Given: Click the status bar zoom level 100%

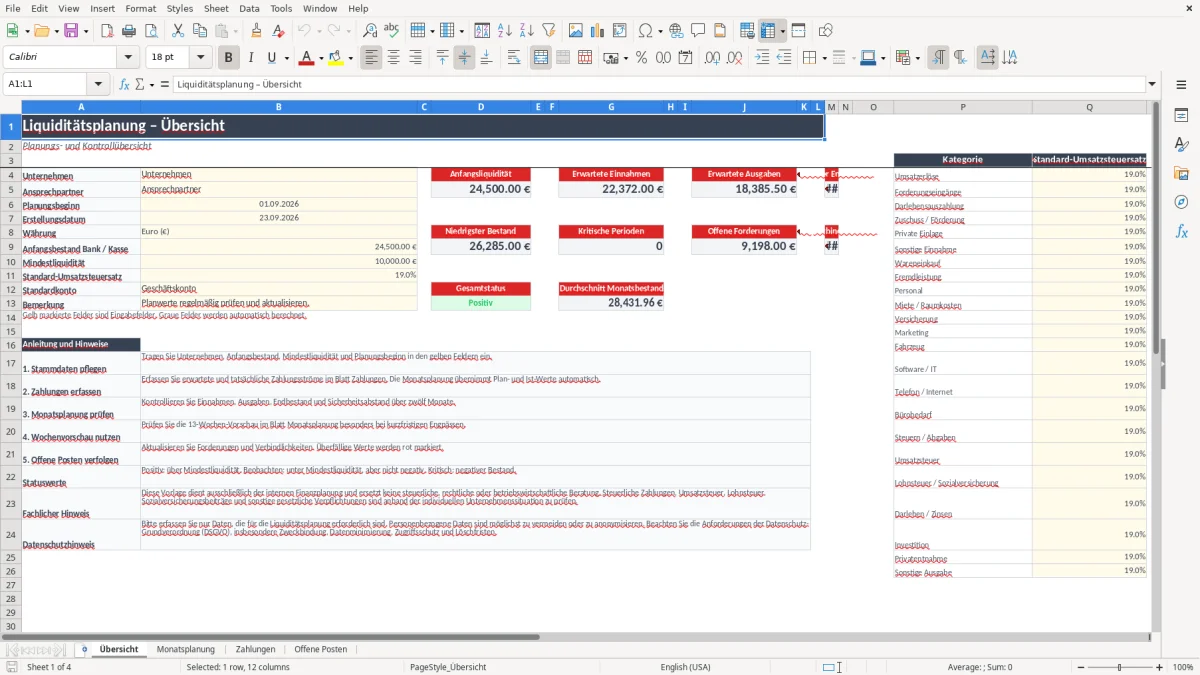Looking at the screenshot, I should (1183, 667).
